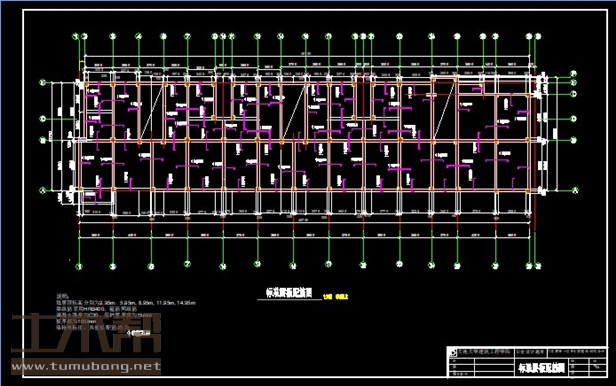Click the small balcony rectangle at the bottom-left corner

tap(97, 198)
